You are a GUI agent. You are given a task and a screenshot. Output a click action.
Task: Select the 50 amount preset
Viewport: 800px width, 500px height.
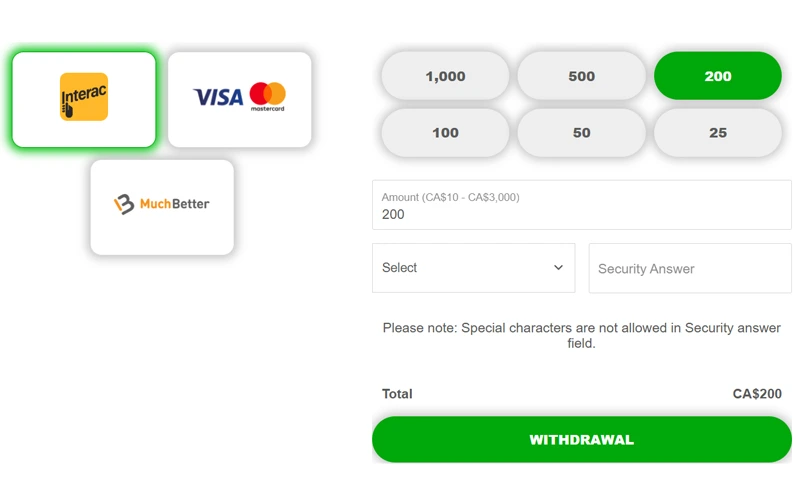[x=581, y=132]
